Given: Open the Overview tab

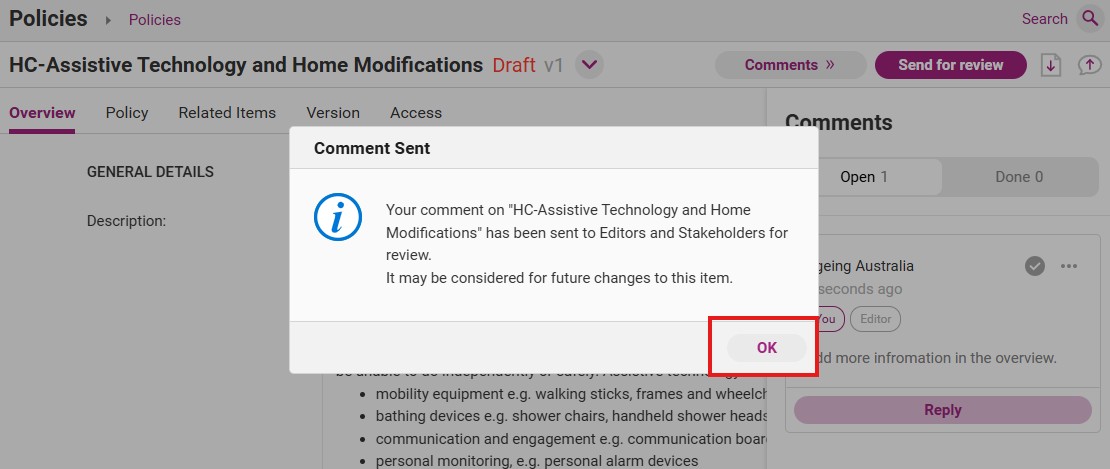Looking at the screenshot, I should tap(42, 113).
